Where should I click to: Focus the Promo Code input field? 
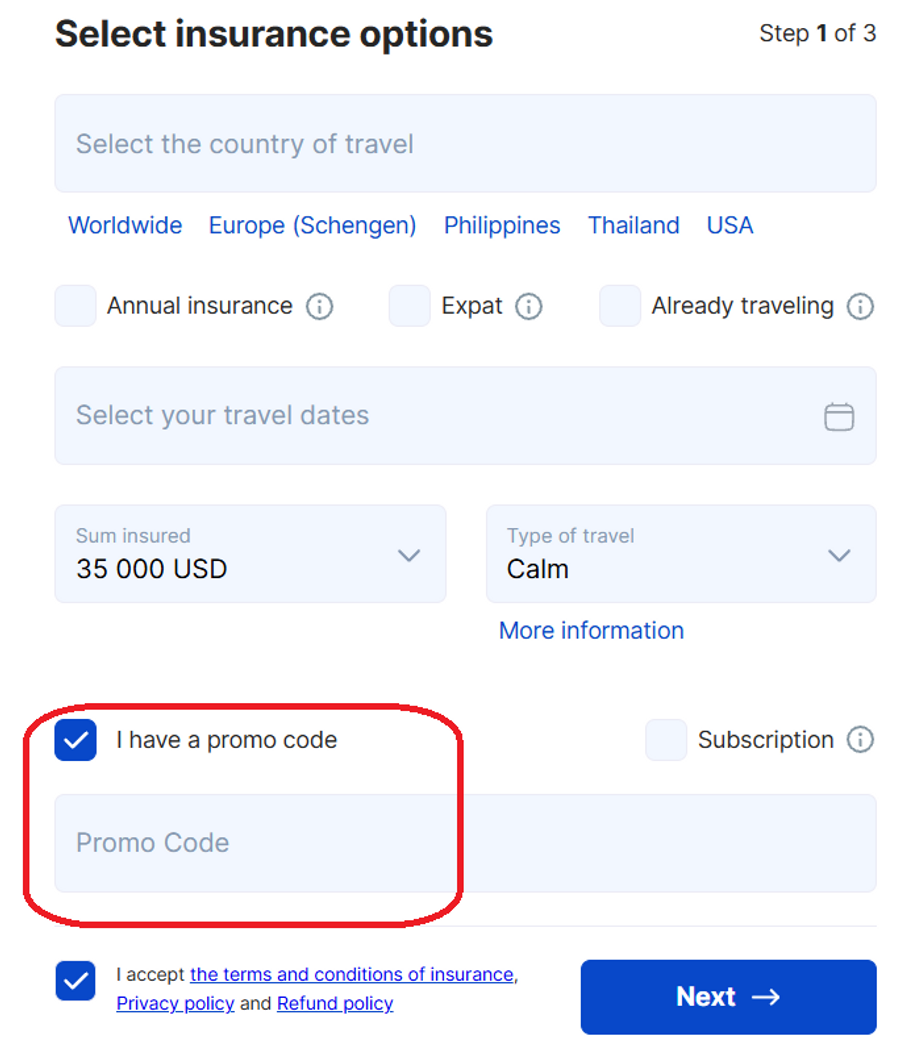pos(465,843)
